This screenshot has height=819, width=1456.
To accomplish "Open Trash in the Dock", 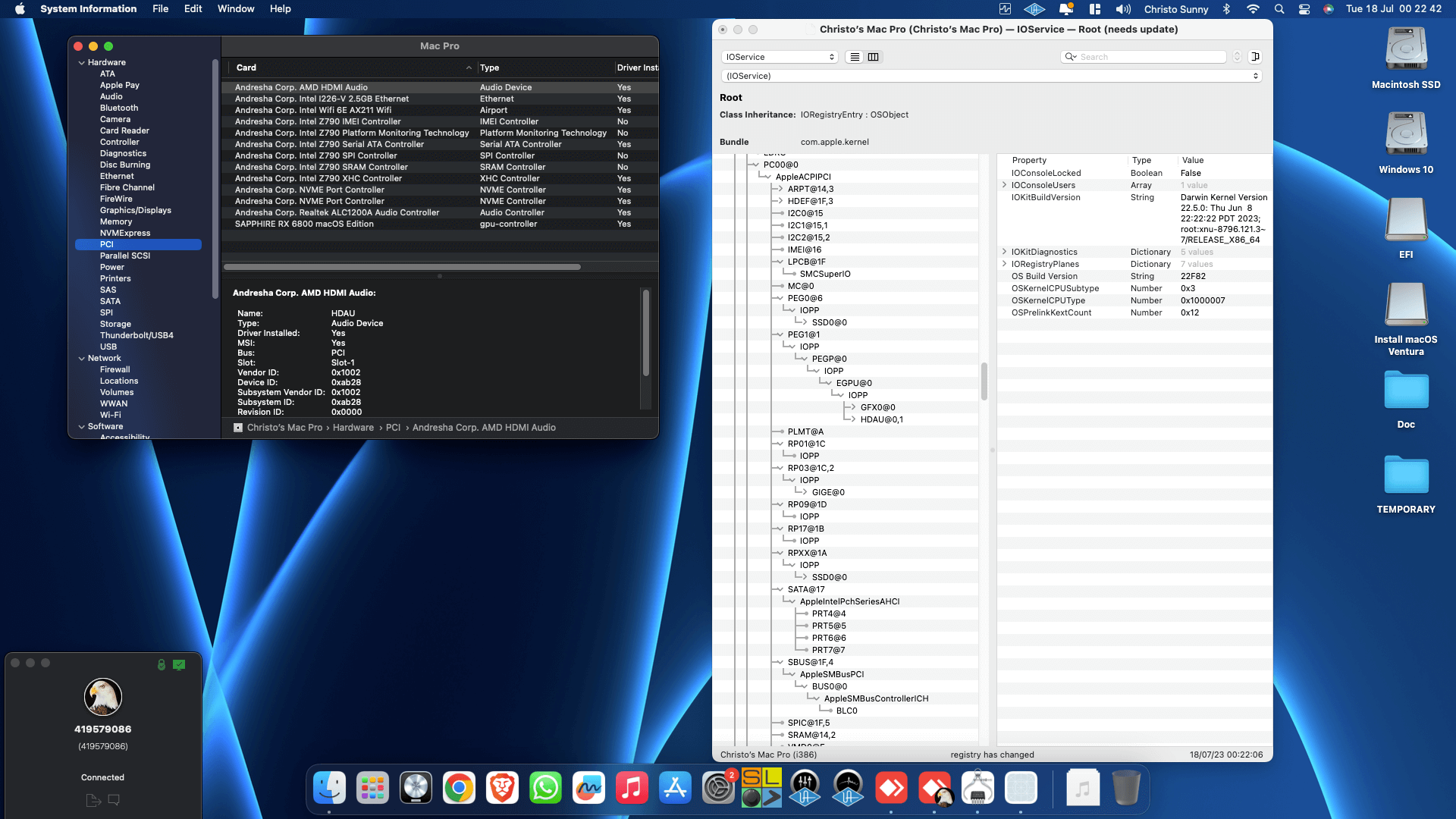I will 1126,789.
